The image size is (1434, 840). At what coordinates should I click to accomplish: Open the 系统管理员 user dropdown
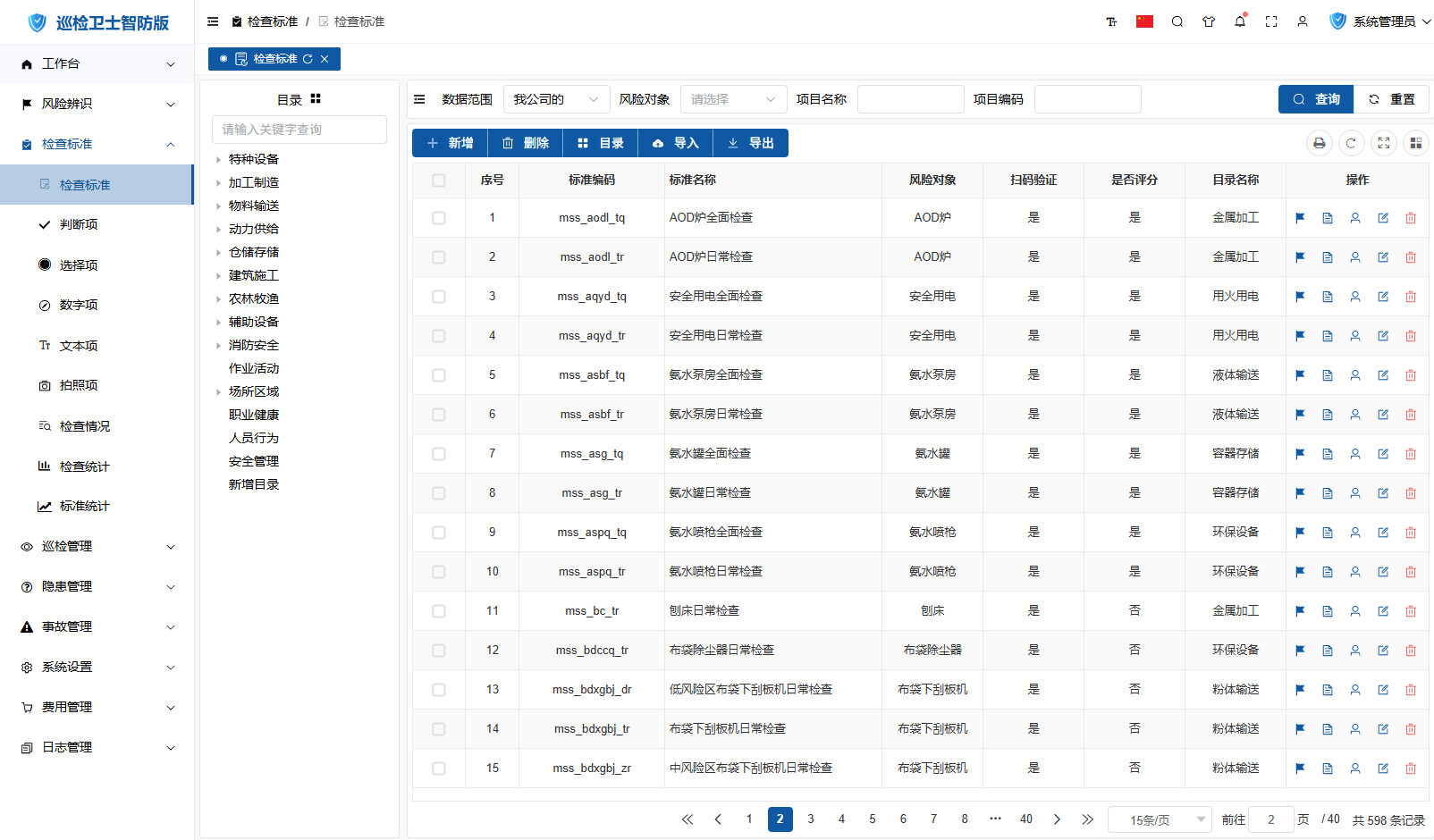pos(1380,21)
